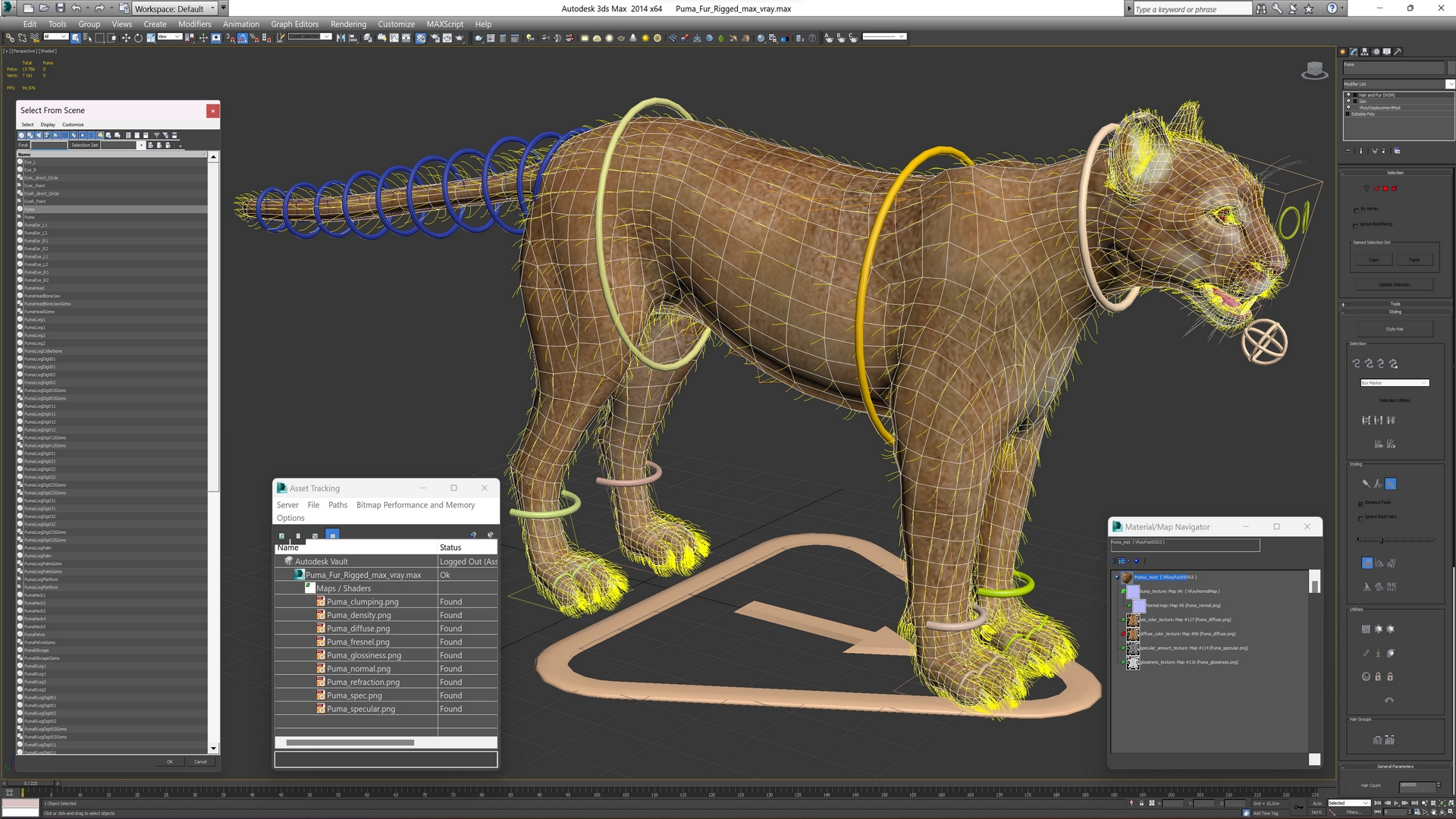This screenshot has width=1456, height=819.
Task: Select the Select and Move tool
Action: (x=126, y=38)
